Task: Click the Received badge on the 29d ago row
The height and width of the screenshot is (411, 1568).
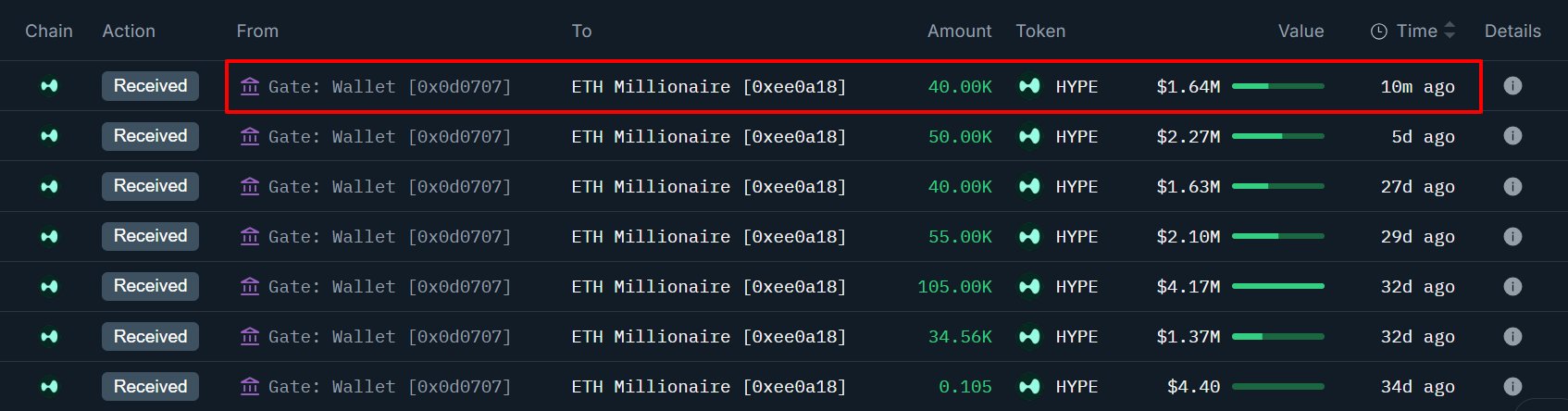Action: pos(150,236)
